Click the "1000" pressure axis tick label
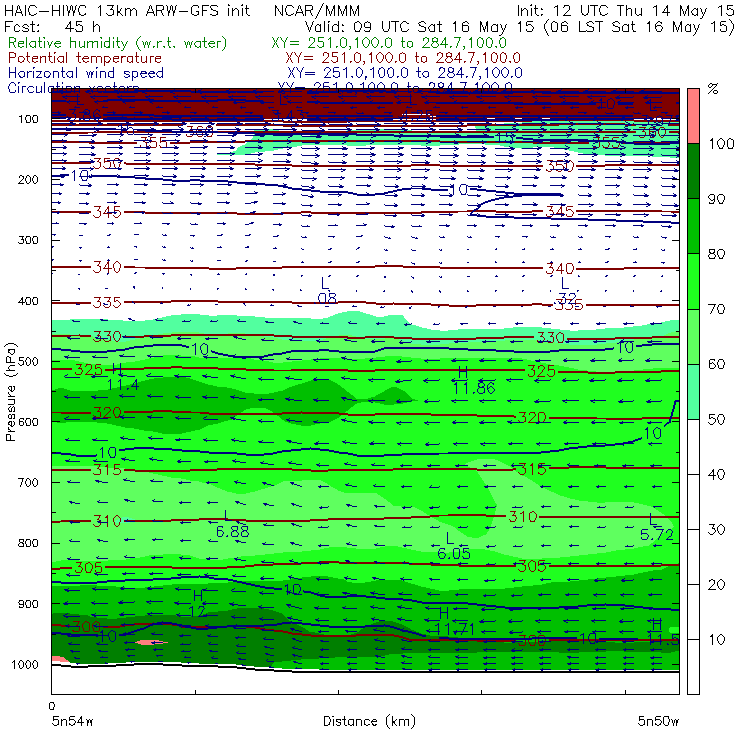The height and width of the screenshot is (740, 740). tap(25, 664)
